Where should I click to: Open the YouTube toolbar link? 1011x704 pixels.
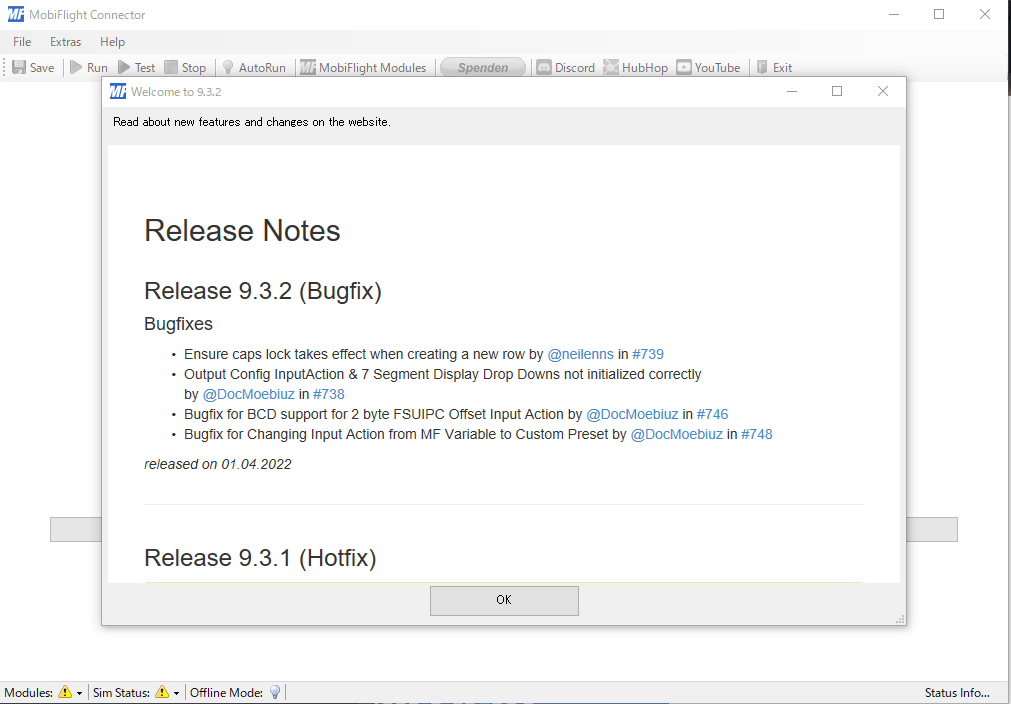708,67
